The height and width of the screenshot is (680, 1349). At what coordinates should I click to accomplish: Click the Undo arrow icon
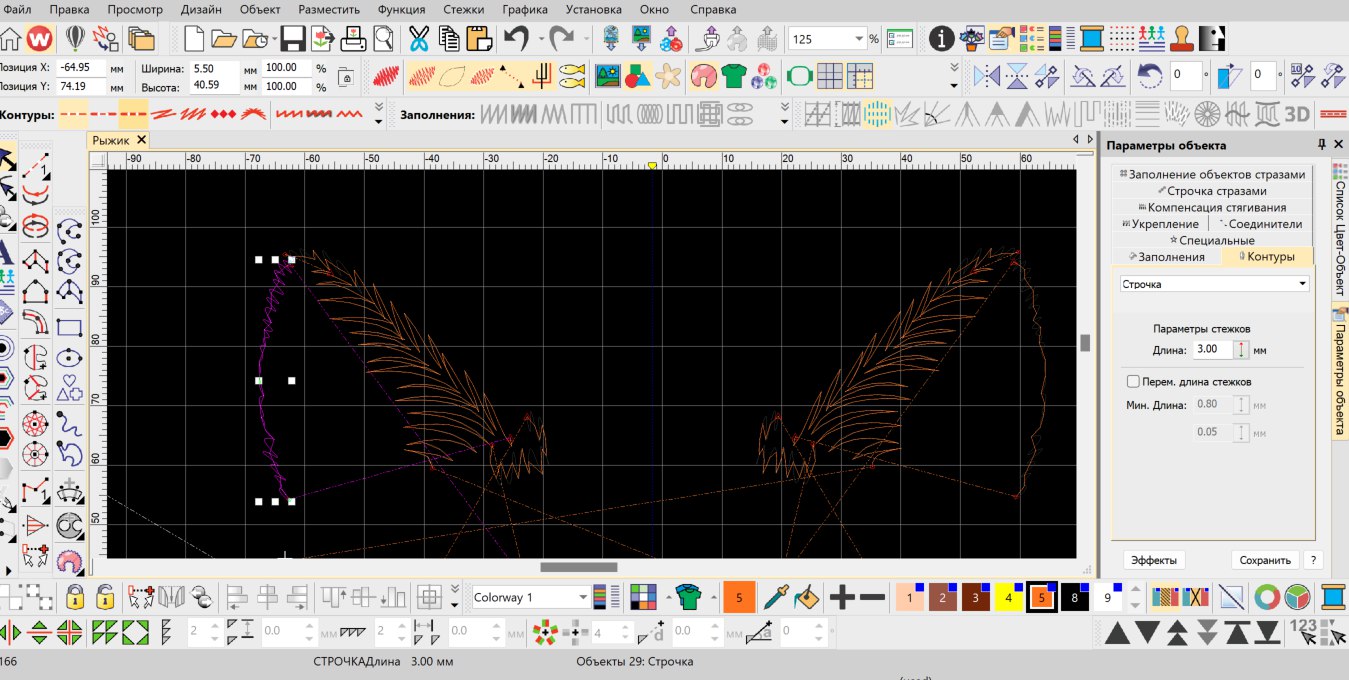(x=516, y=39)
